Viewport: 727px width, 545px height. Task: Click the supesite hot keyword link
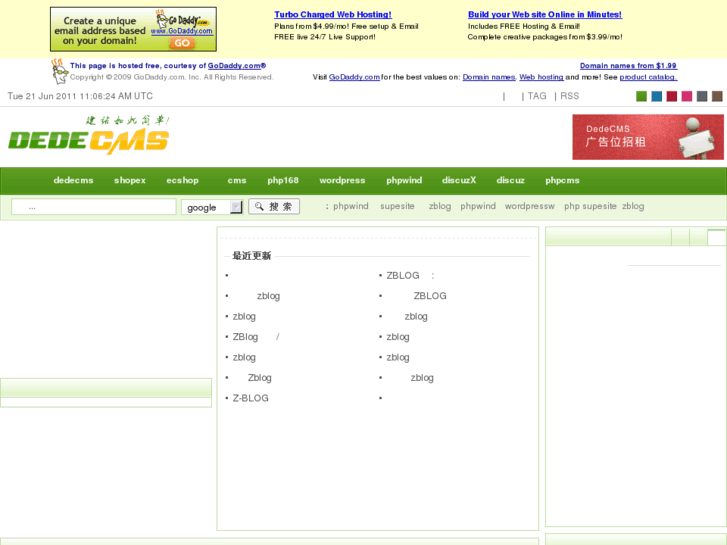click(x=397, y=206)
